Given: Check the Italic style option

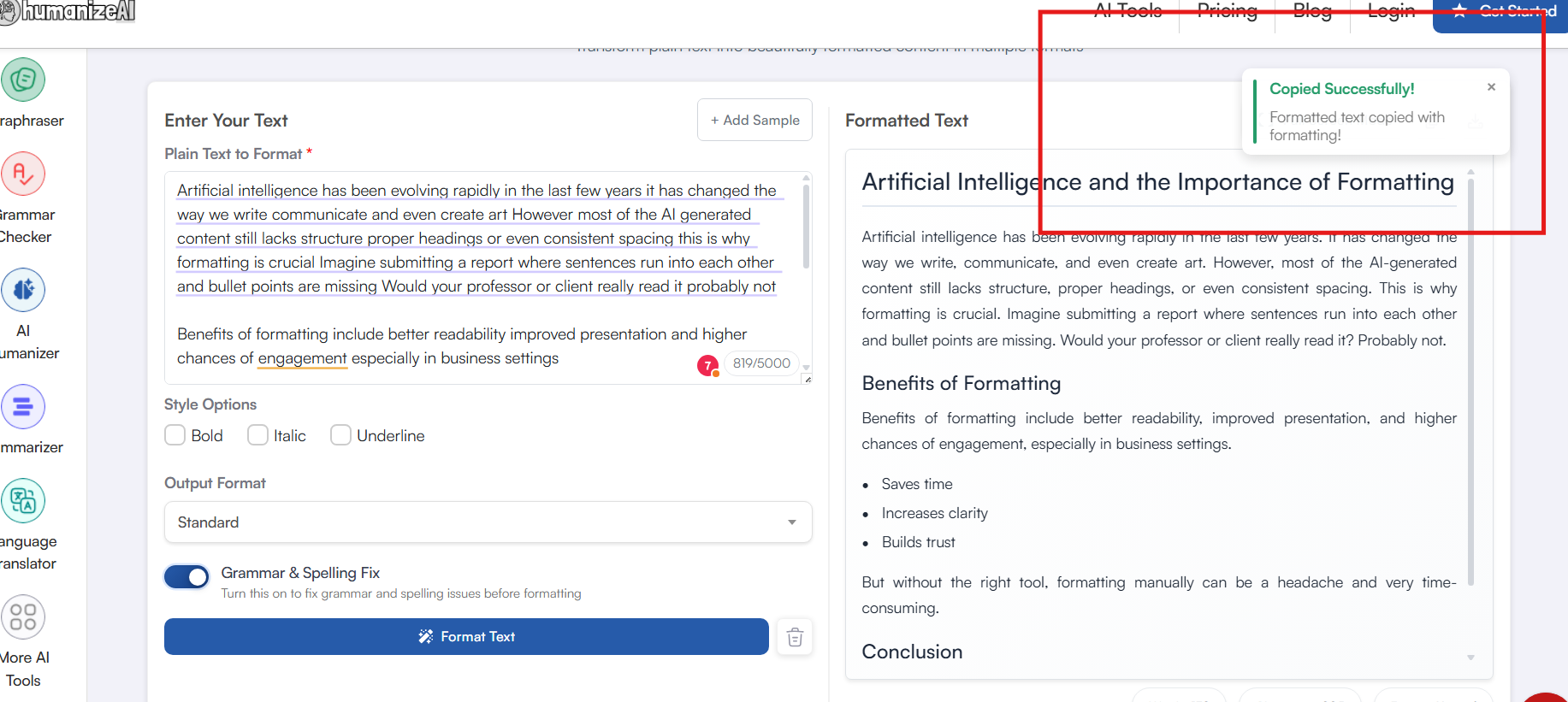Looking at the screenshot, I should pyautogui.click(x=257, y=435).
